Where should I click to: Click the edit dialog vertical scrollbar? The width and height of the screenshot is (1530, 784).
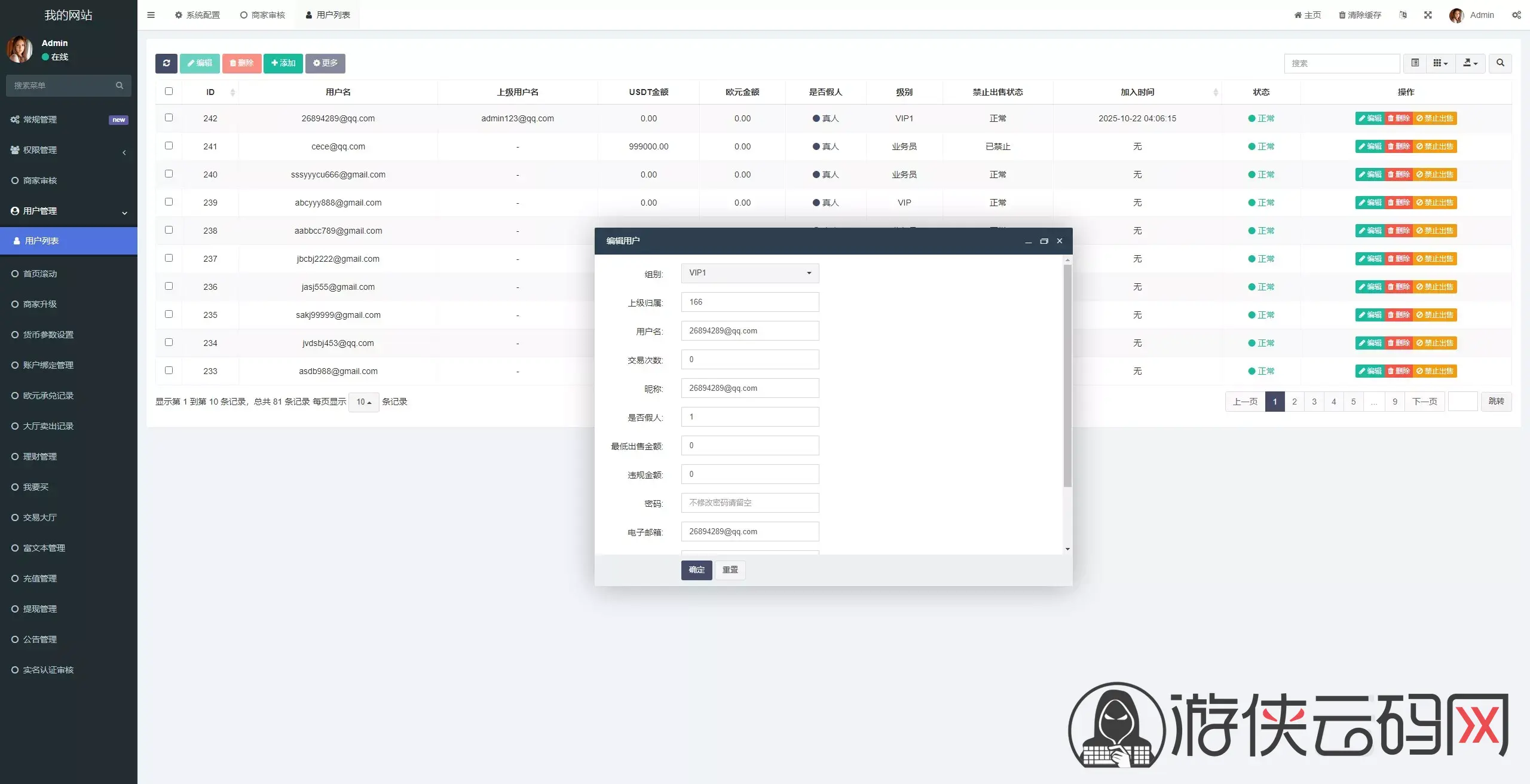(x=1067, y=376)
